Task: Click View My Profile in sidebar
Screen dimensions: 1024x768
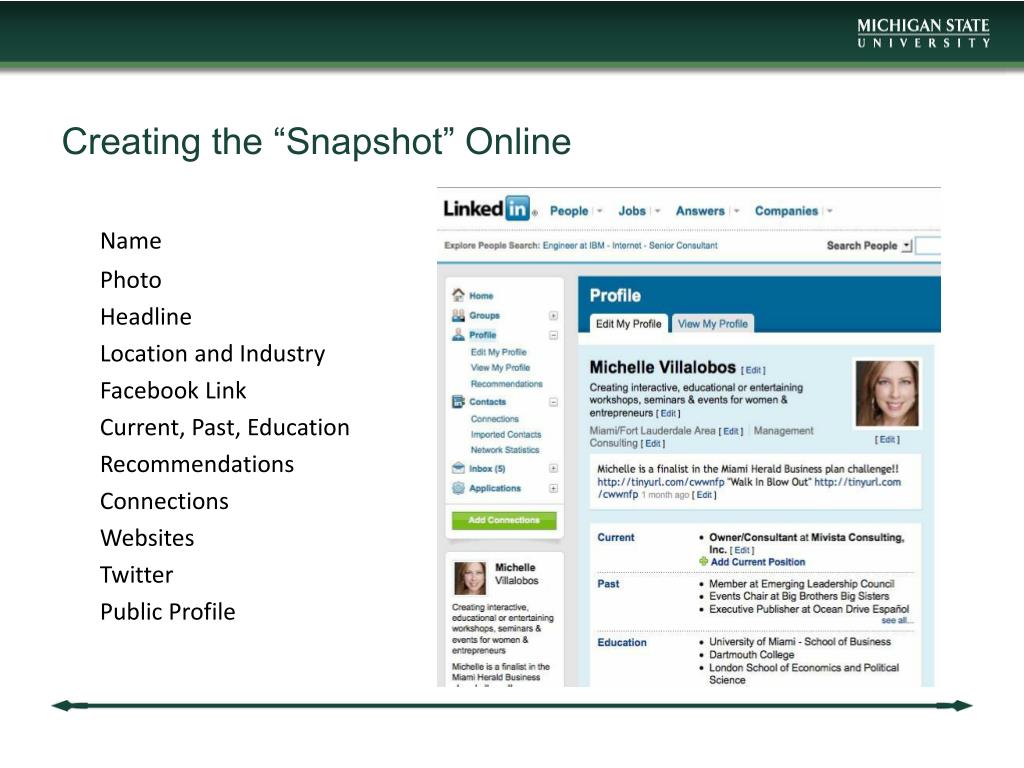Action: point(500,368)
